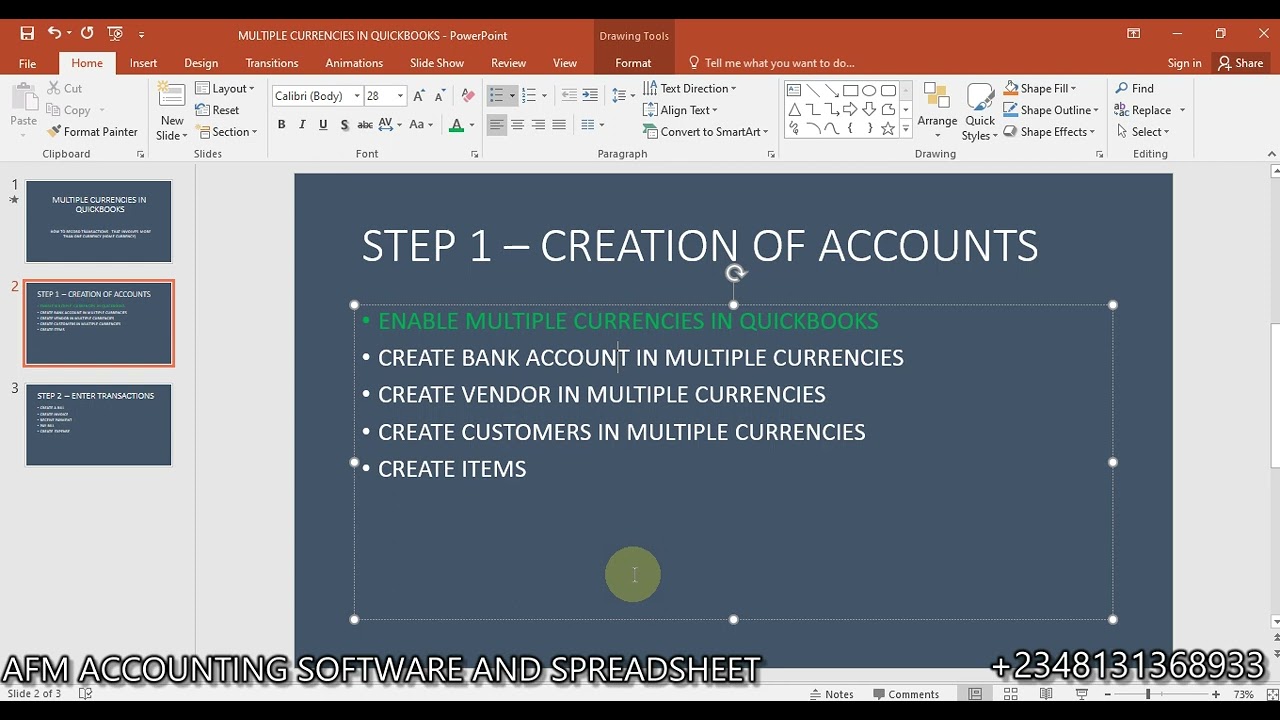Viewport: 1280px width, 720px height.
Task: Start slideshow from beginning icon in quick access
Action: coord(114,34)
